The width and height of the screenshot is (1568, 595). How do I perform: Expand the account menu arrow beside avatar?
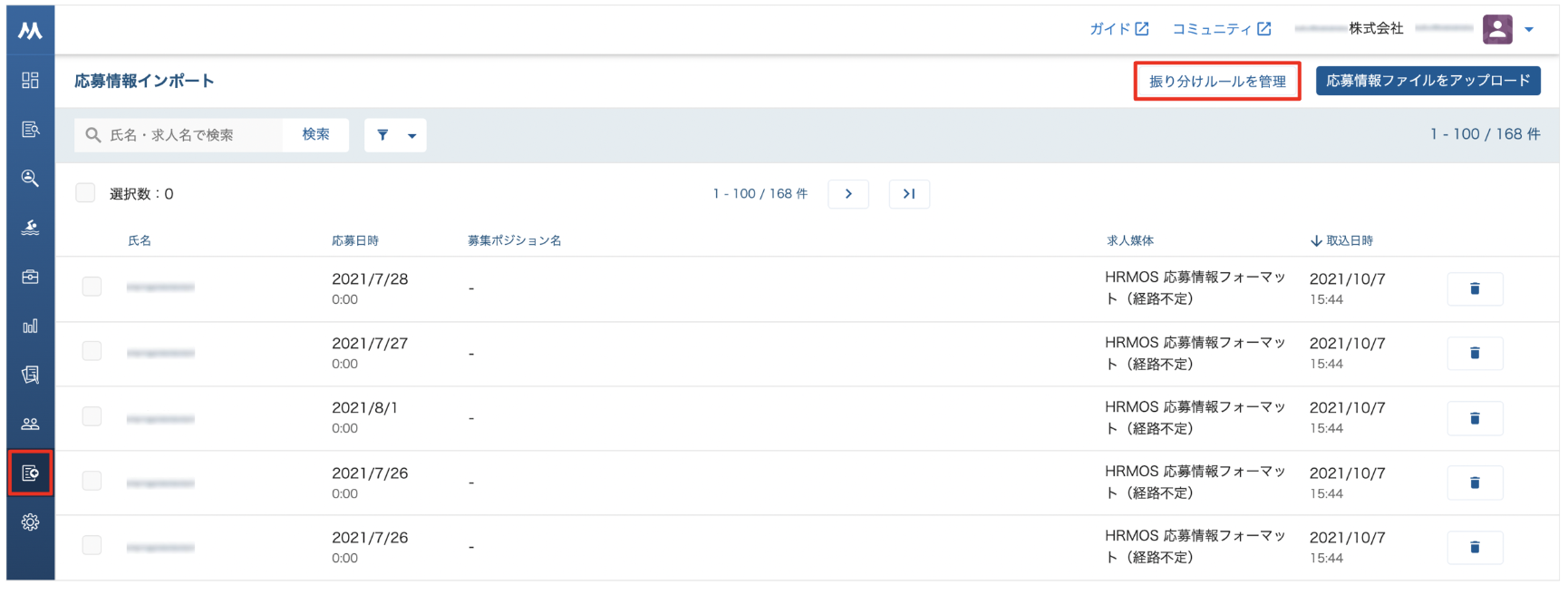pyautogui.click(x=1529, y=29)
